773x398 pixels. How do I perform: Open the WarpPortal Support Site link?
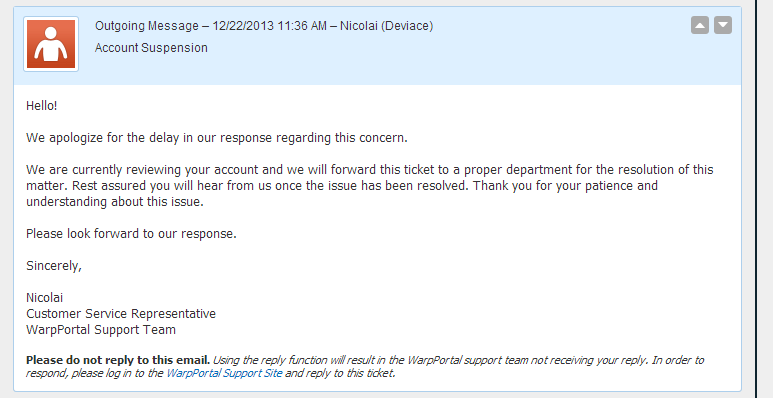click(224, 373)
